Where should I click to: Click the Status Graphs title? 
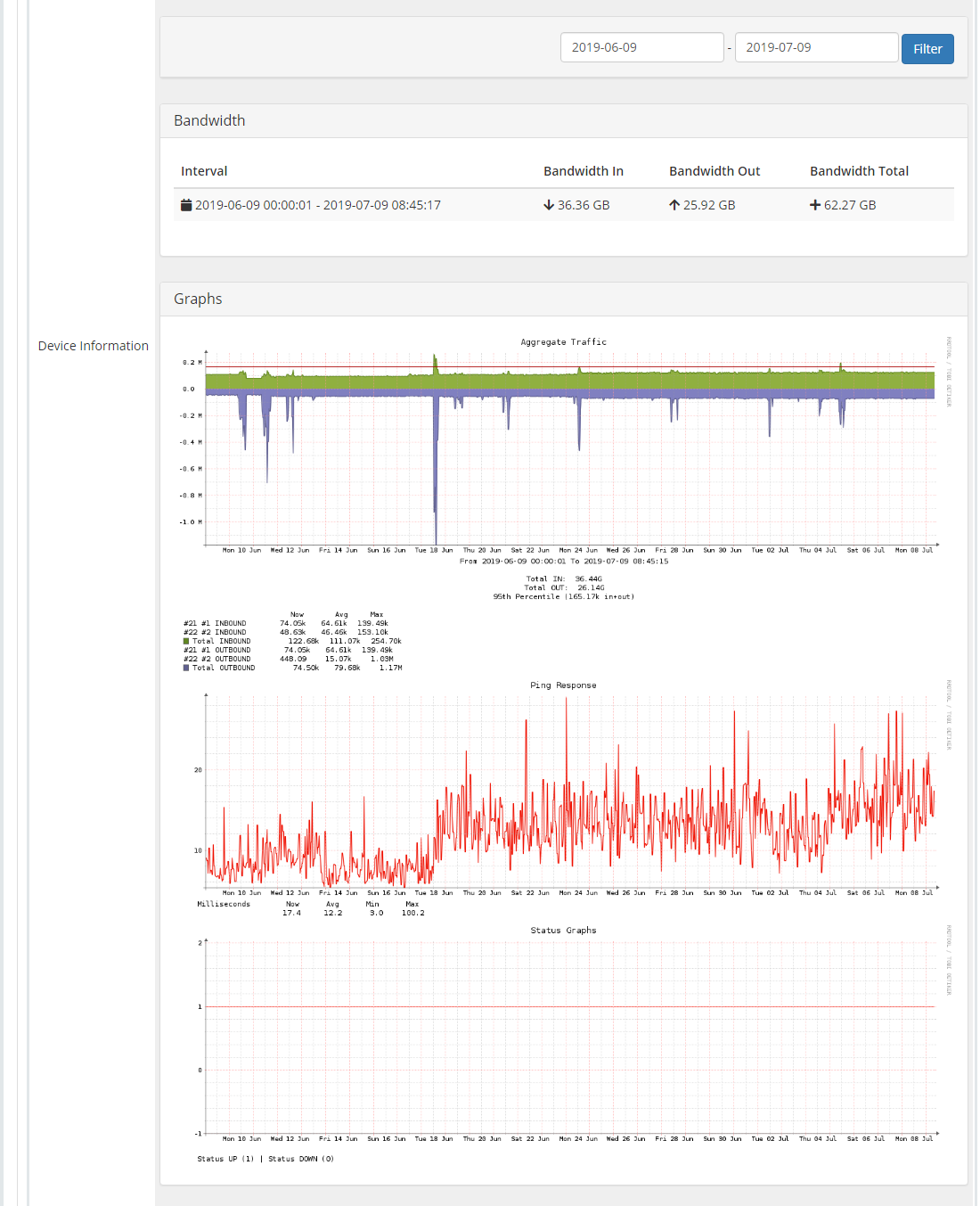coord(563,931)
